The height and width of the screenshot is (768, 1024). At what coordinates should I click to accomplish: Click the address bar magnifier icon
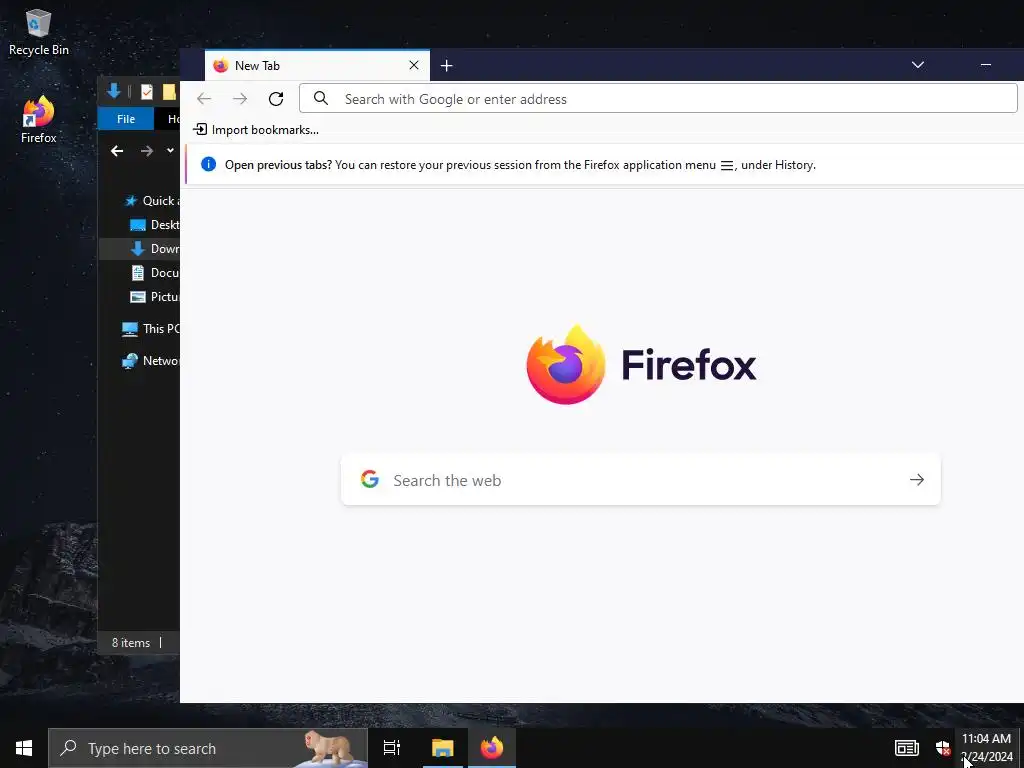point(321,99)
